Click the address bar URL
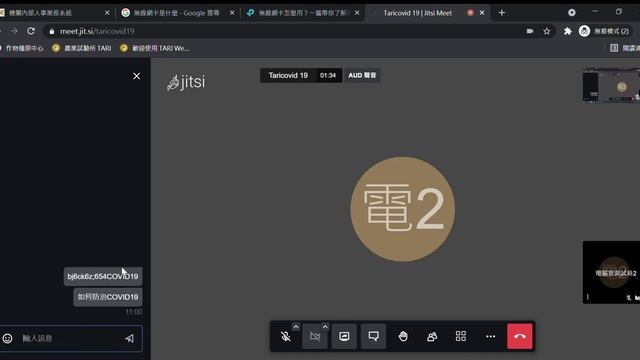This screenshot has width=640, height=360. coord(97,31)
